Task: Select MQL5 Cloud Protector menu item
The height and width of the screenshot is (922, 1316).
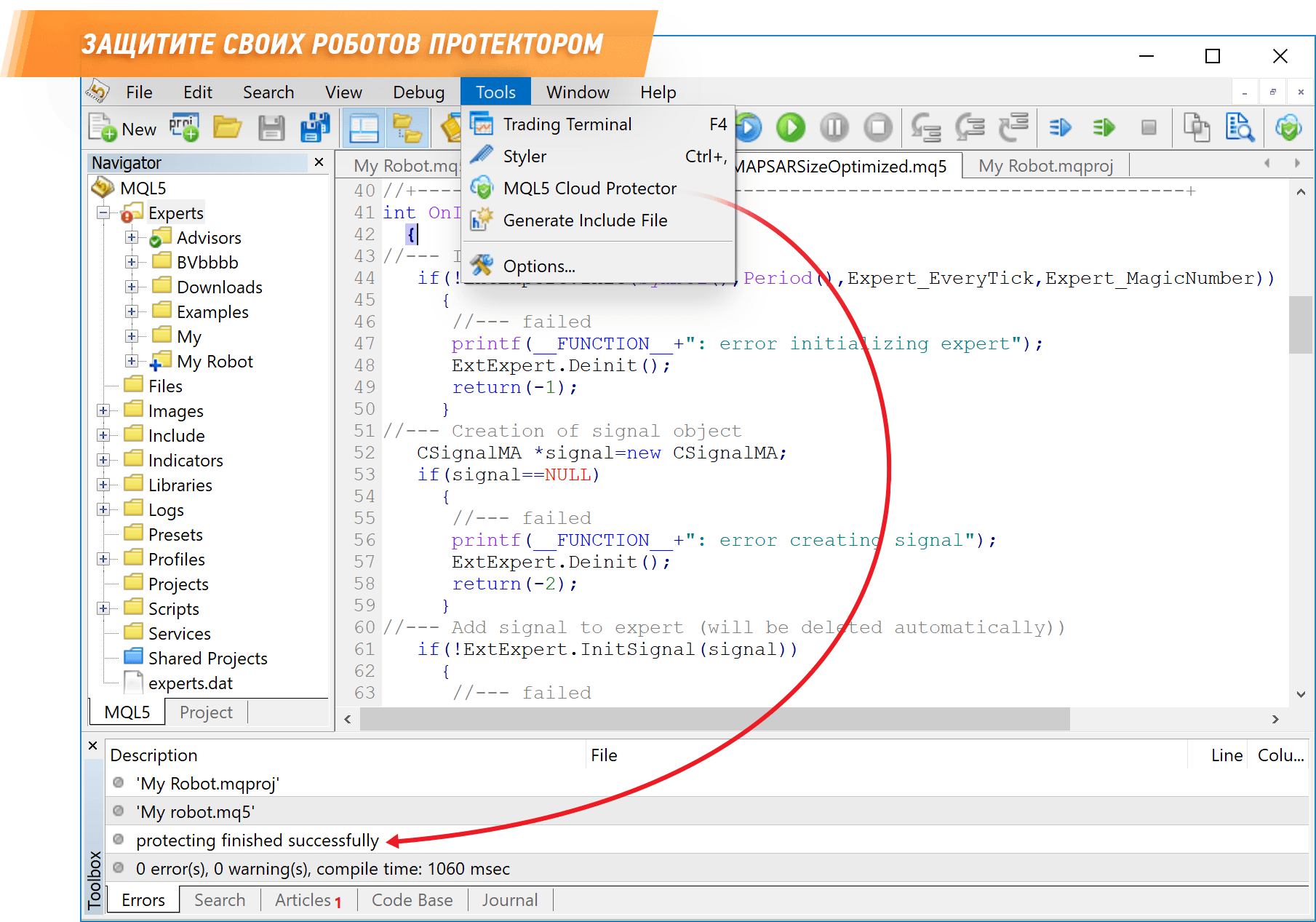Action: (x=589, y=188)
